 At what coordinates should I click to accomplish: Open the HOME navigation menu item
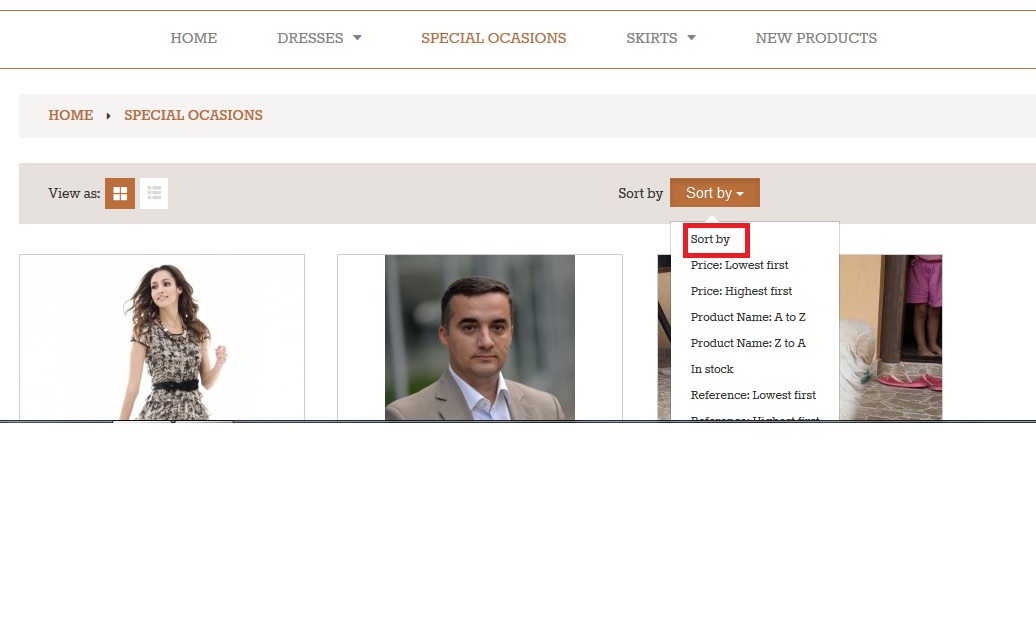[x=194, y=38]
